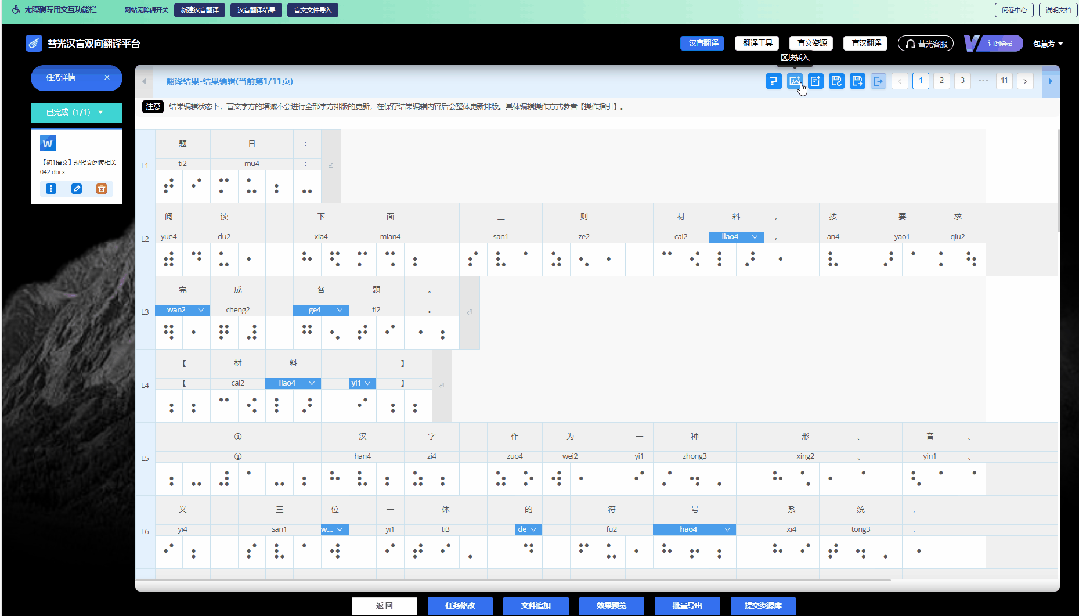Click the orange trash delete icon on task card

pos(101,188)
